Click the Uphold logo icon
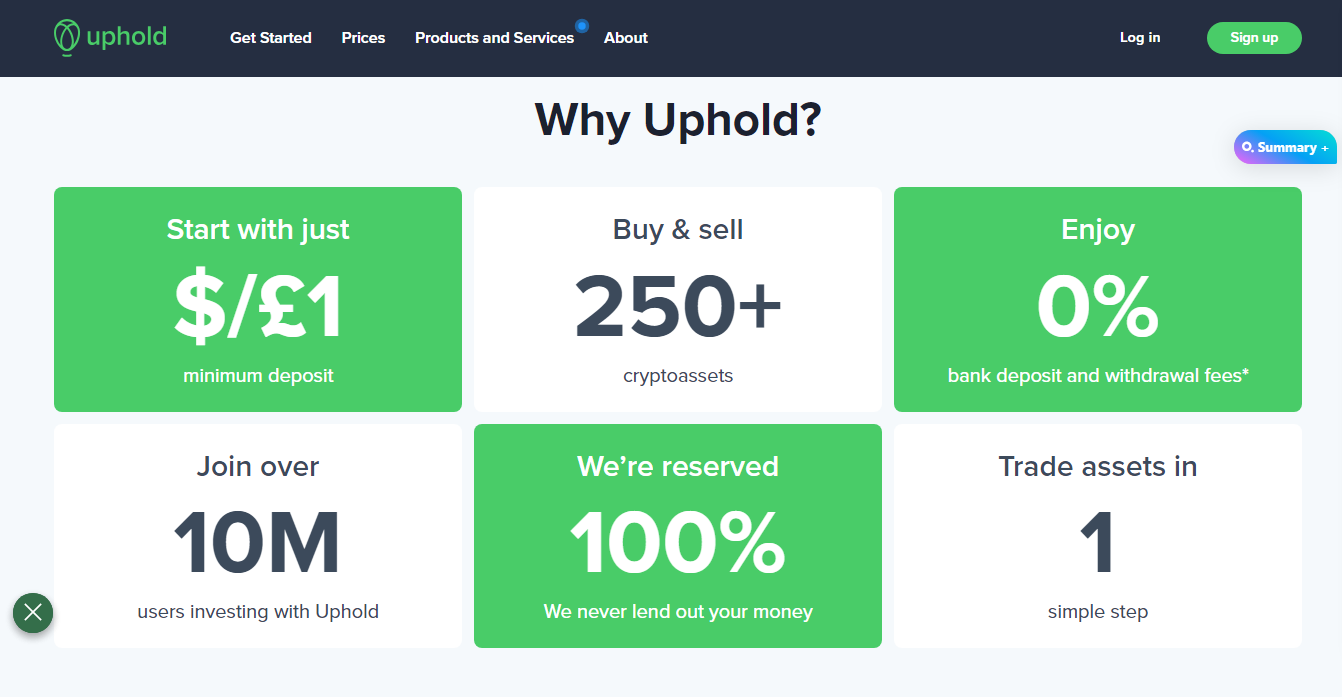 [x=66, y=37]
